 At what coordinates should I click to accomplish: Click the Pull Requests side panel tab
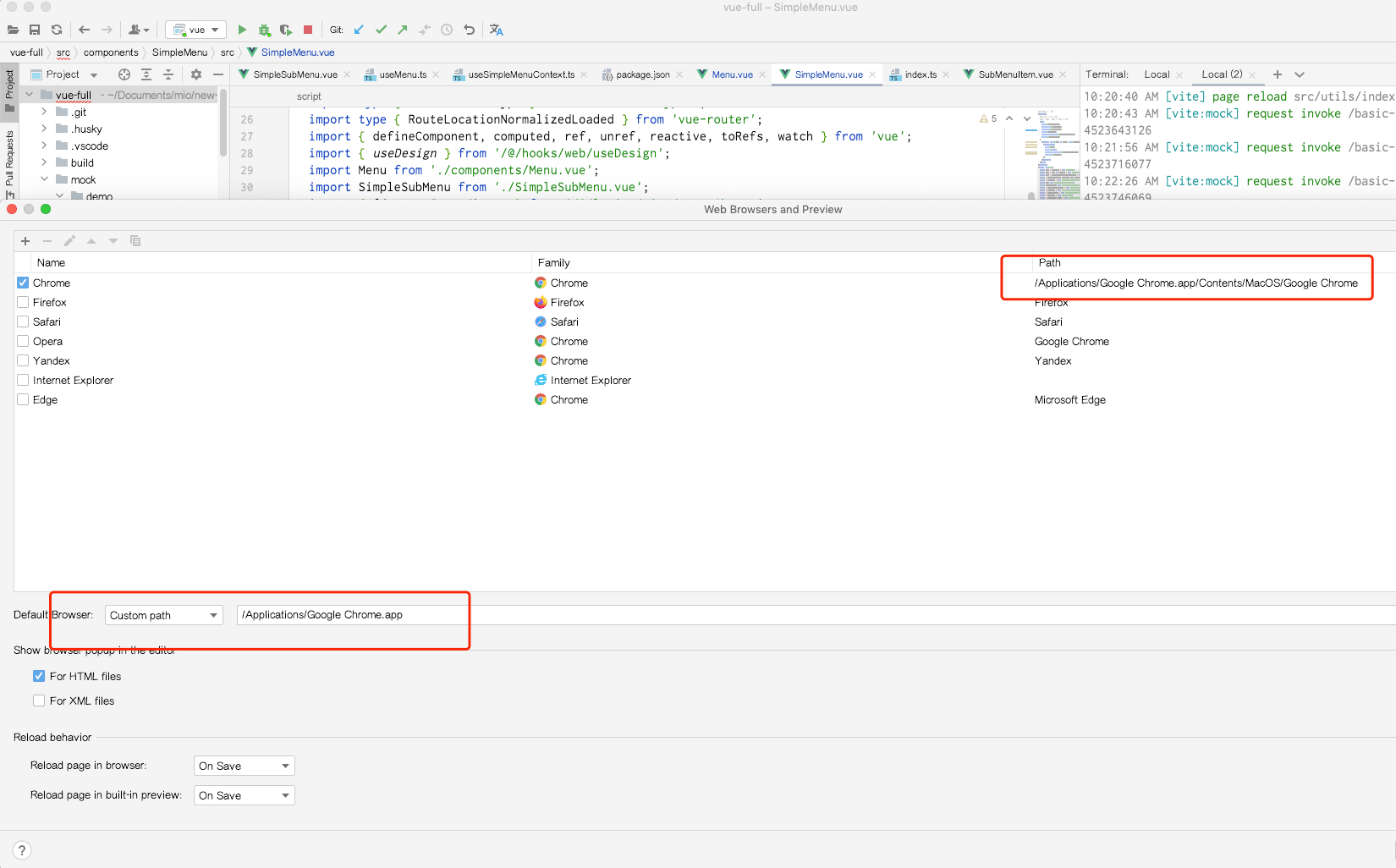(x=9, y=158)
